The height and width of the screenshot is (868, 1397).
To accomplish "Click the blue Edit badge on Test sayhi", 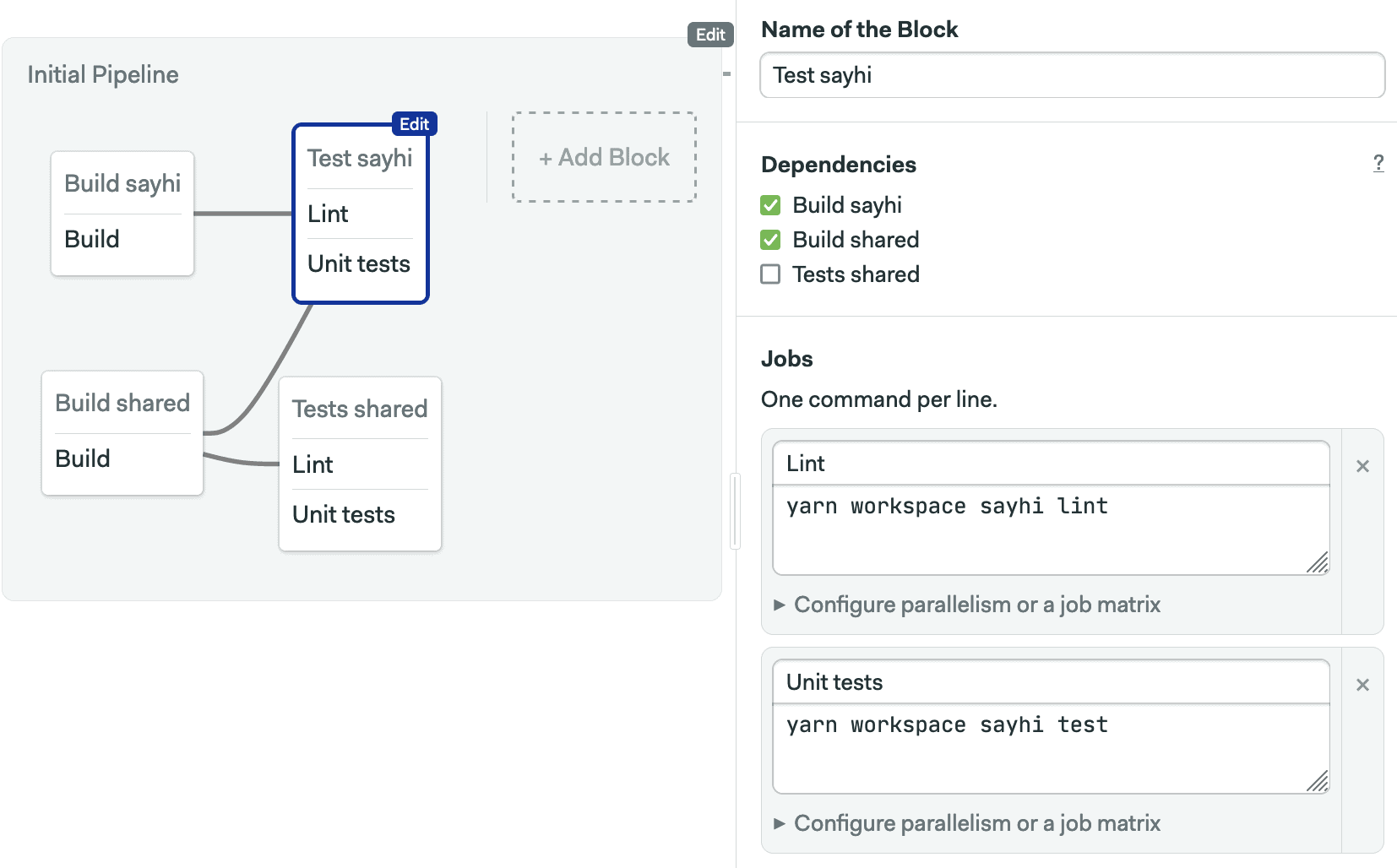I will click(x=414, y=124).
